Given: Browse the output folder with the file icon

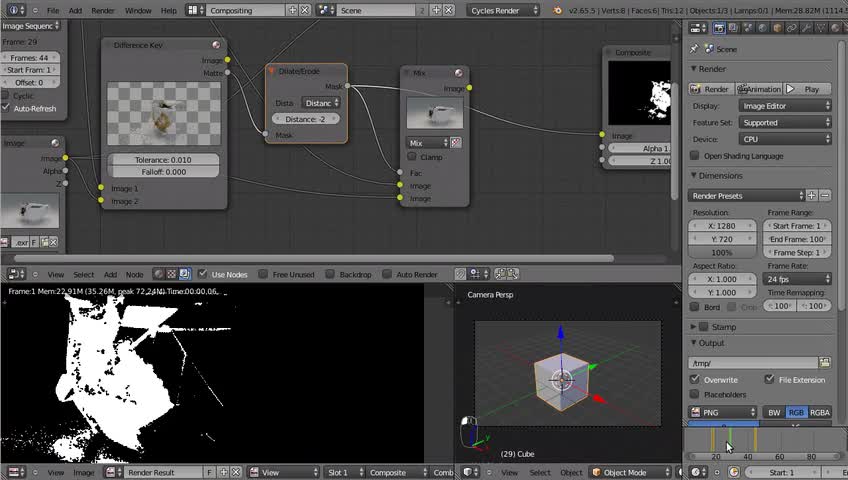Looking at the screenshot, I should [825, 363].
